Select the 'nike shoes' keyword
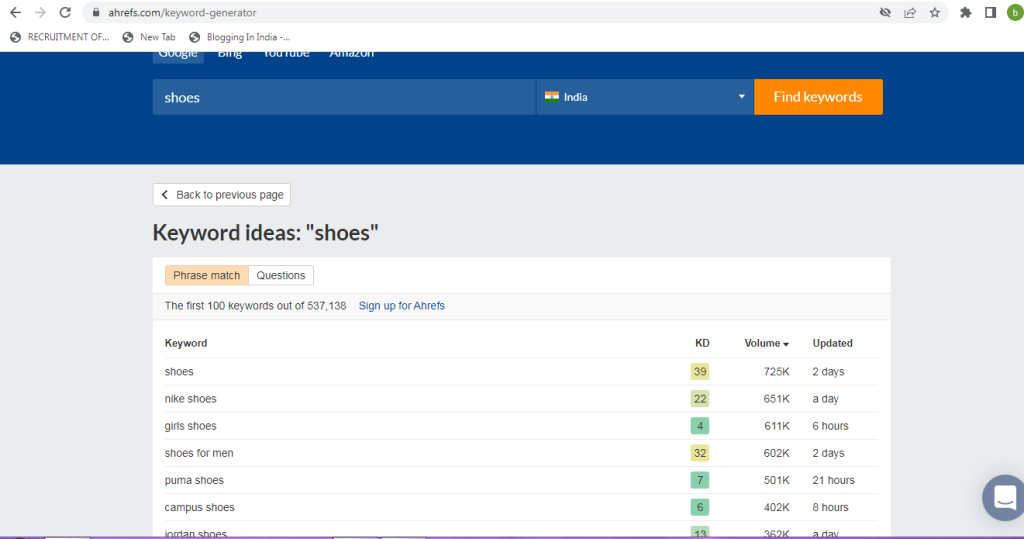Screen dimensions: 1024x539 click(x=190, y=399)
